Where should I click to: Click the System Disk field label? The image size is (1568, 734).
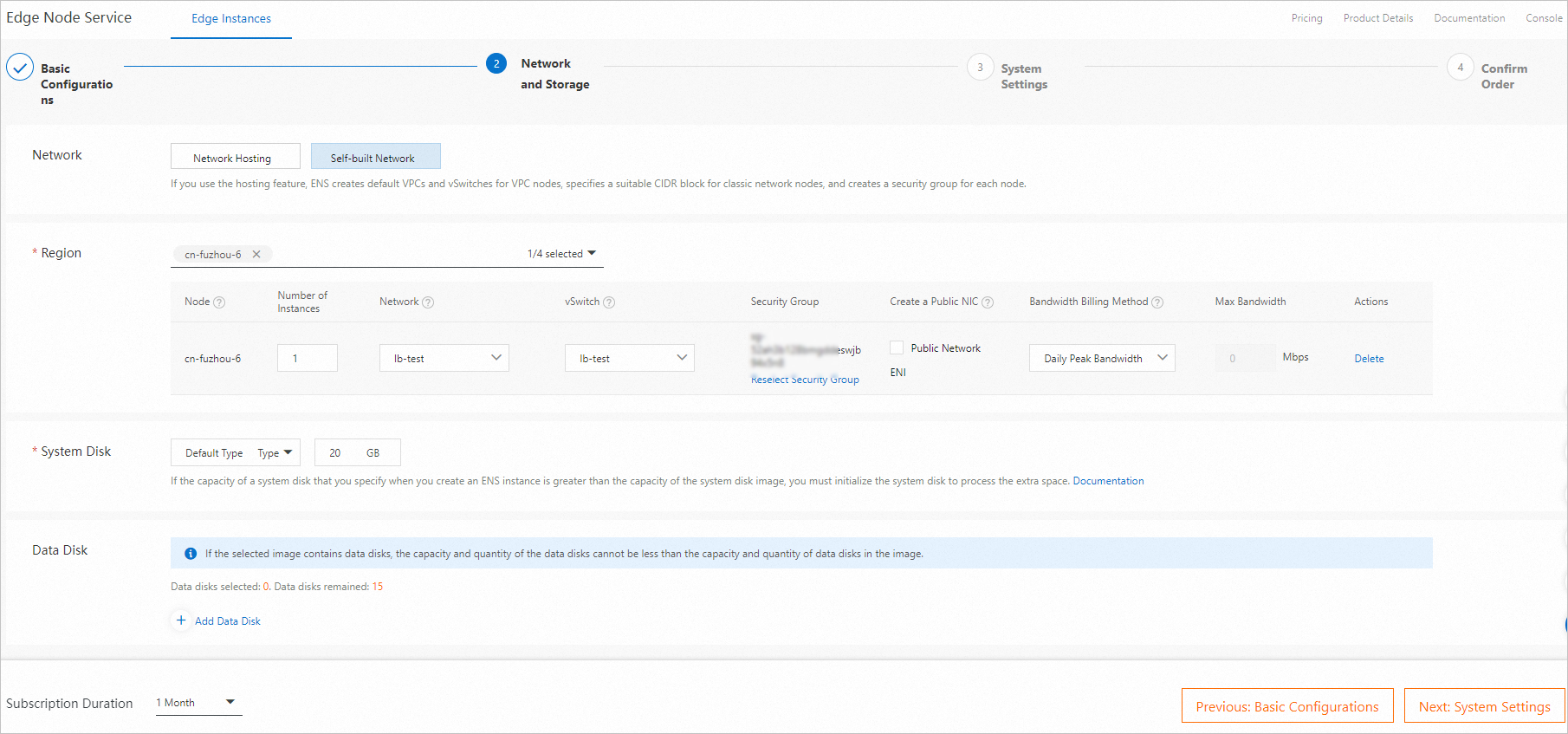coord(76,451)
